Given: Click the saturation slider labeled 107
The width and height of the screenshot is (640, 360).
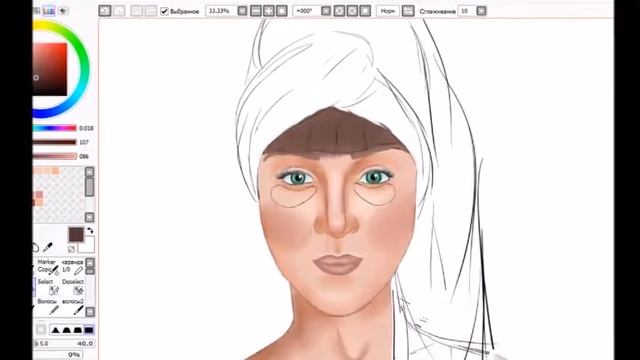Looking at the screenshot, I should 55,142.
